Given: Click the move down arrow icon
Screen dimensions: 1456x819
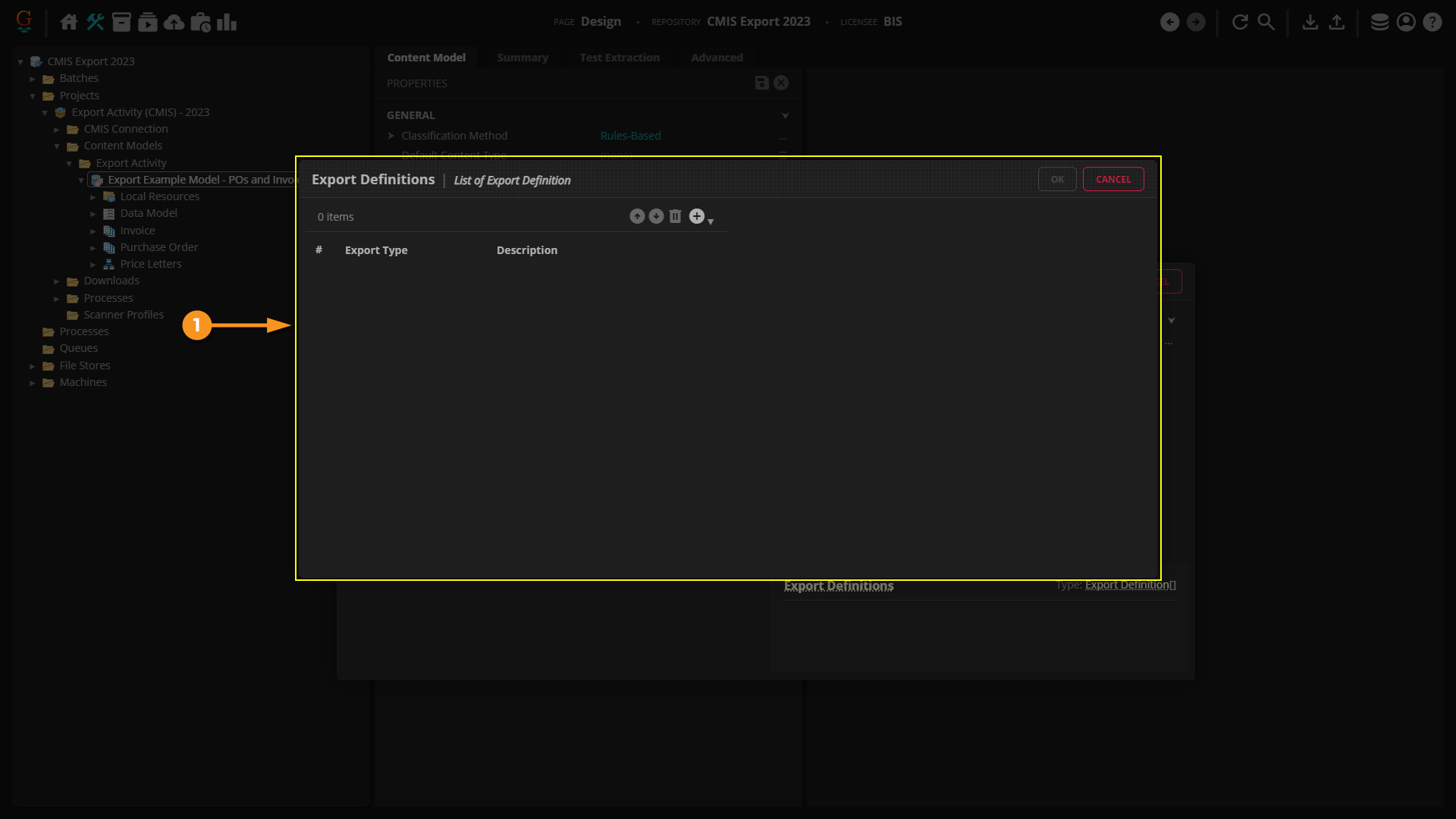Looking at the screenshot, I should (x=656, y=216).
